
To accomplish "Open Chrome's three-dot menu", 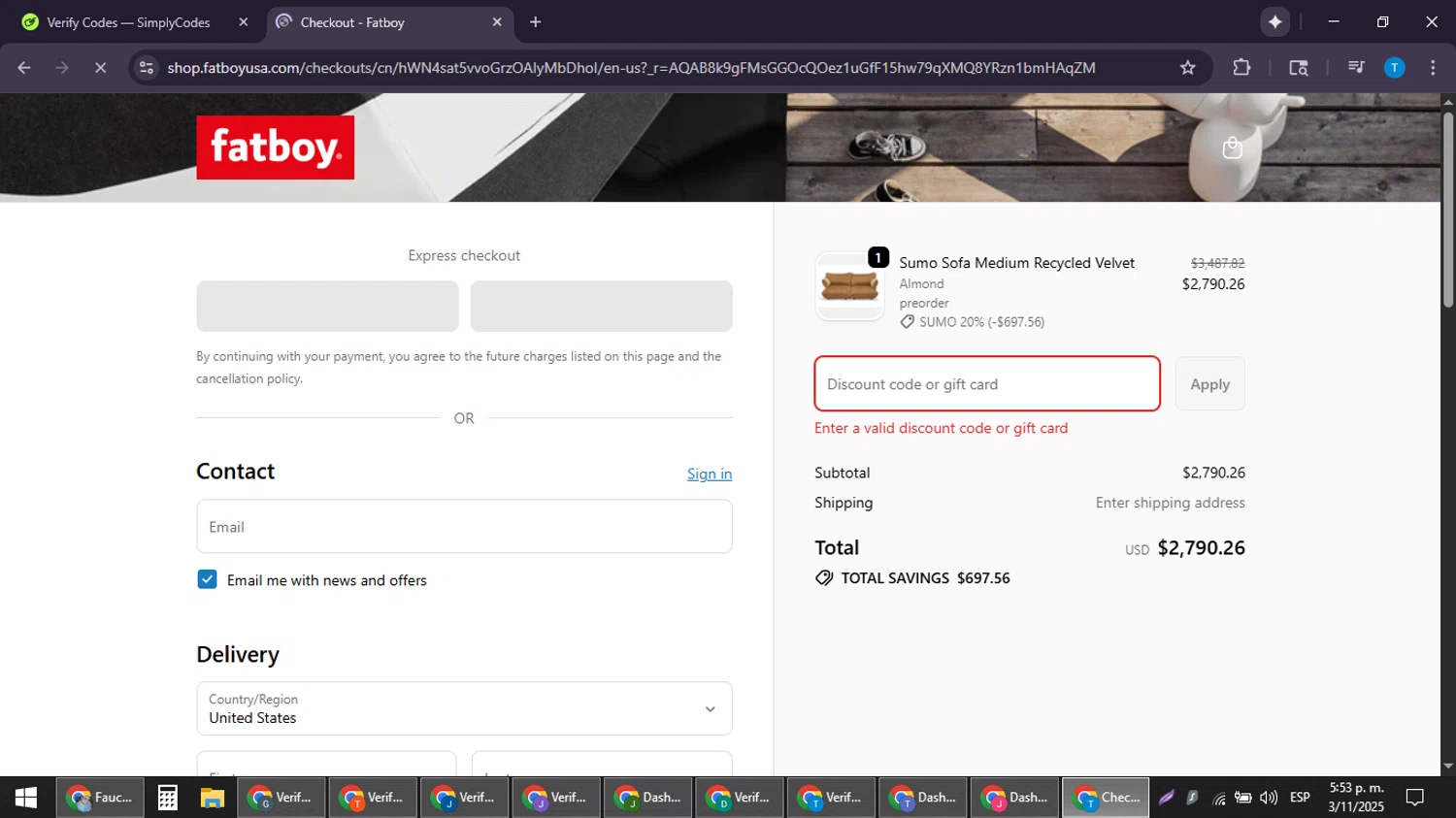I will pos(1433,68).
